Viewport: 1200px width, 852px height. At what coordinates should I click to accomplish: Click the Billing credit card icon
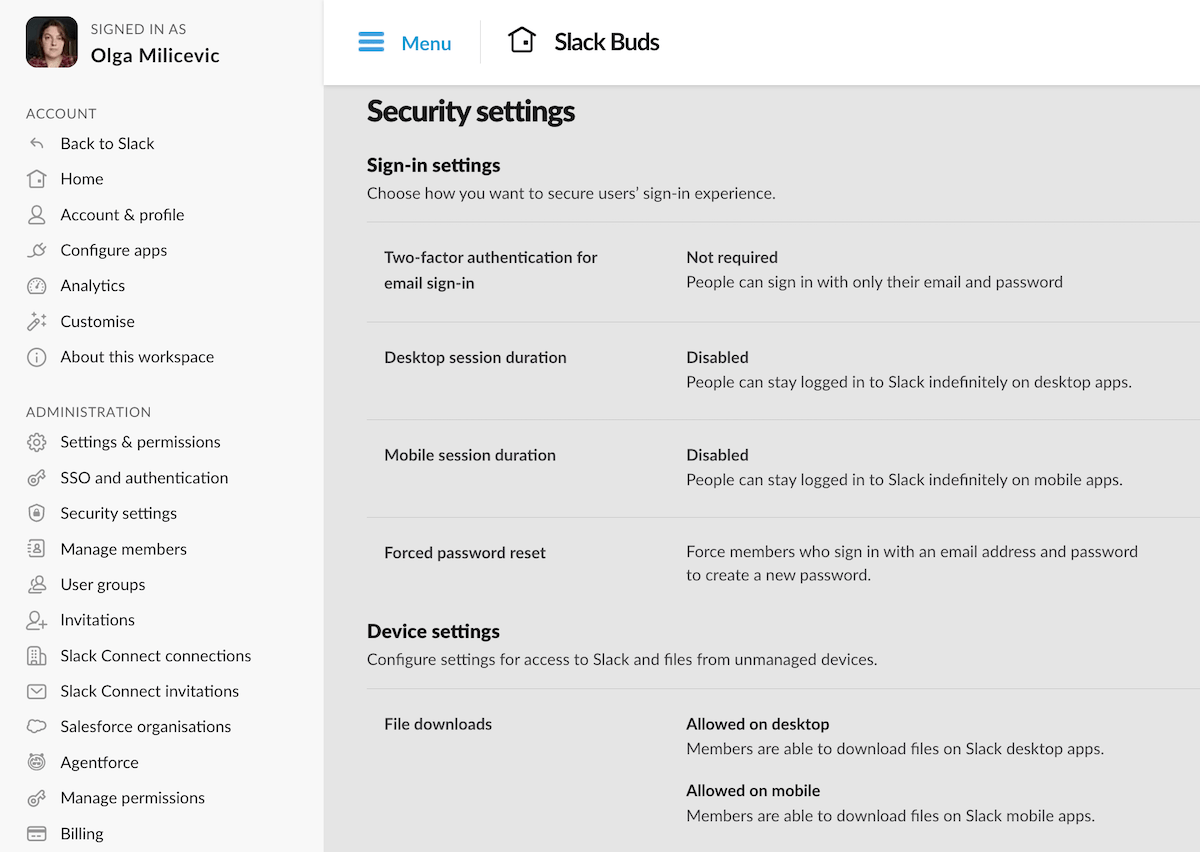(37, 833)
